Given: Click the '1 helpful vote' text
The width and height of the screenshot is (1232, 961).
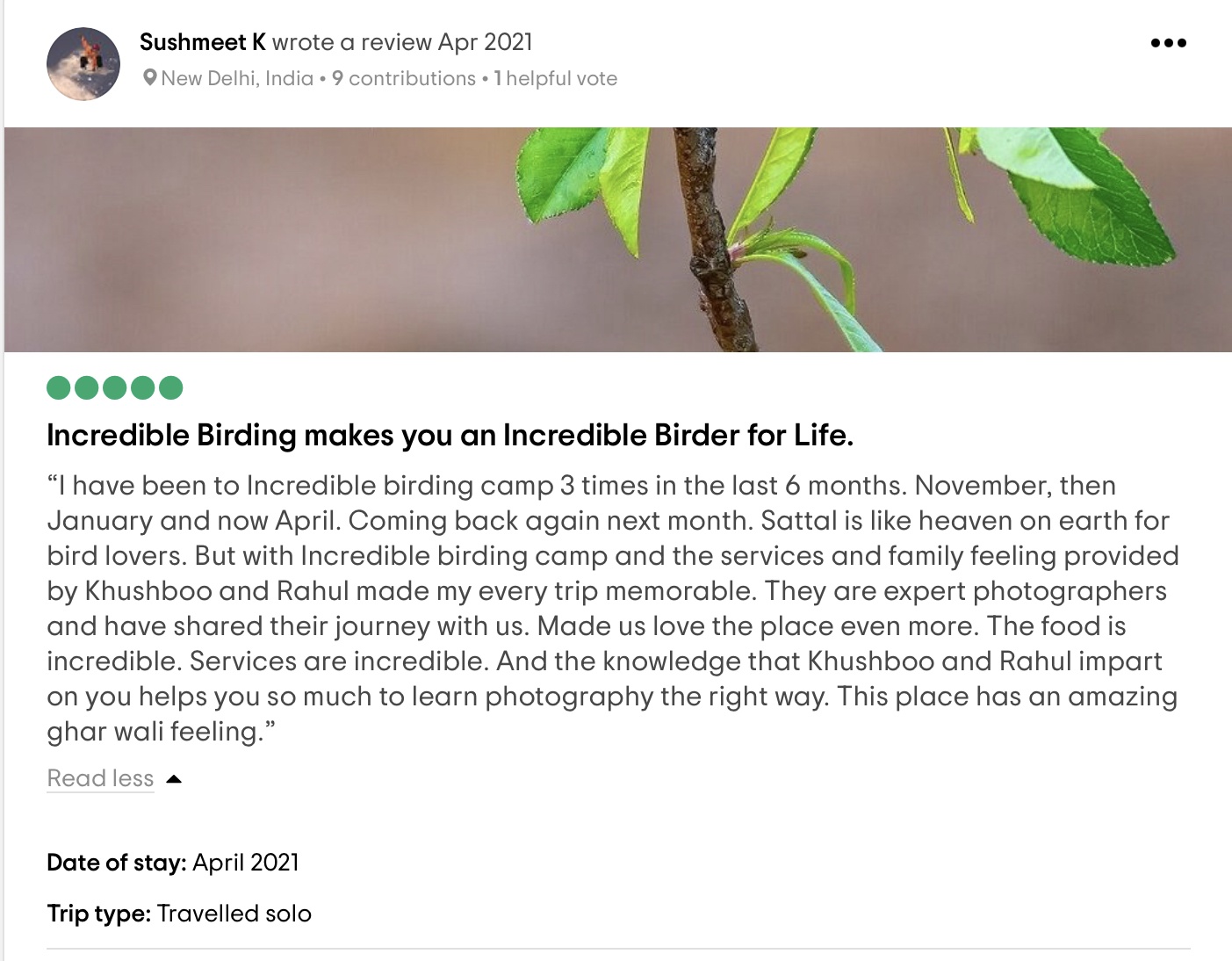Looking at the screenshot, I should point(556,78).
